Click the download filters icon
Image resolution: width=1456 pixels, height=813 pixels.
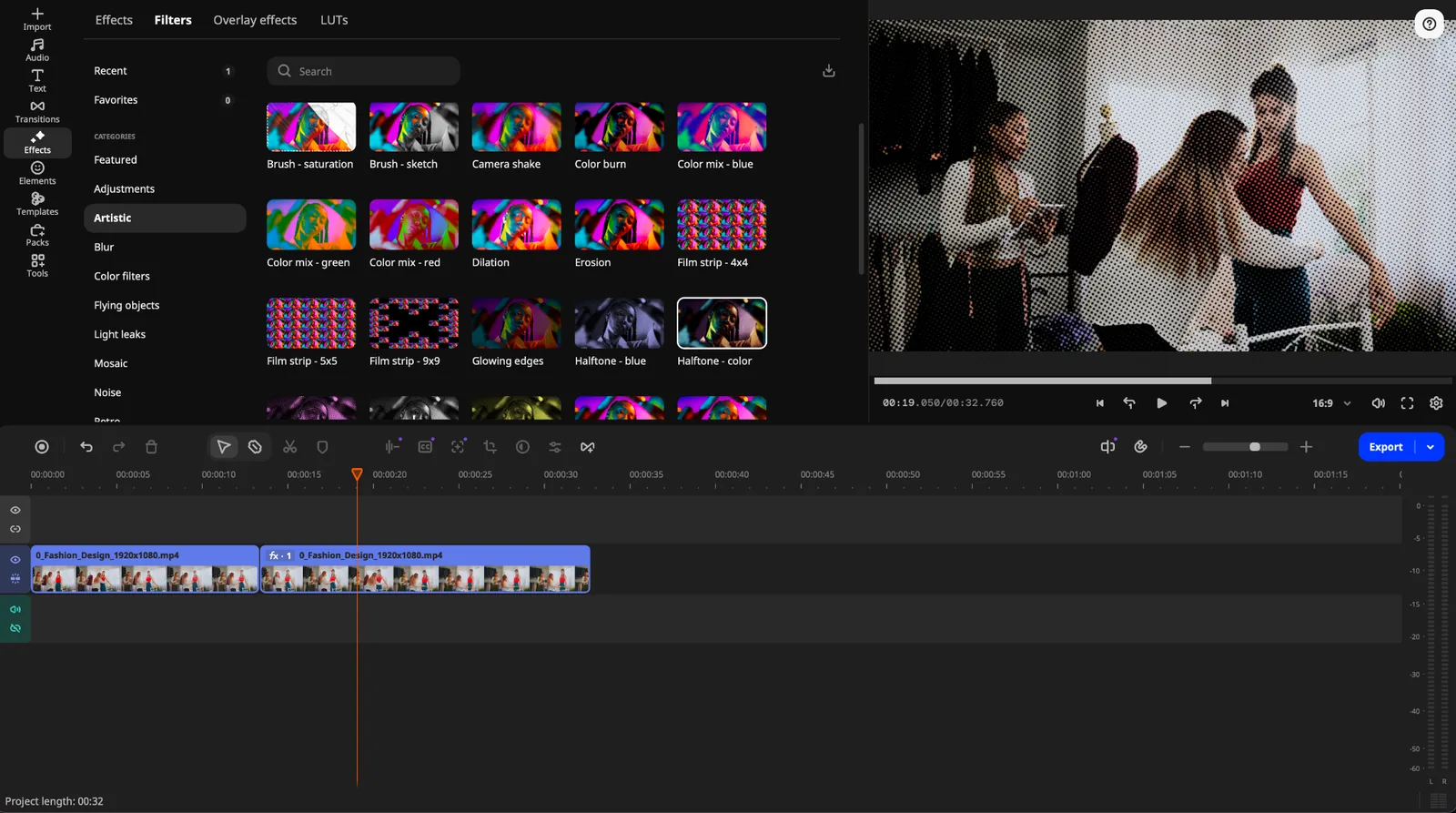pyautogui.click(x=829, y=71)
